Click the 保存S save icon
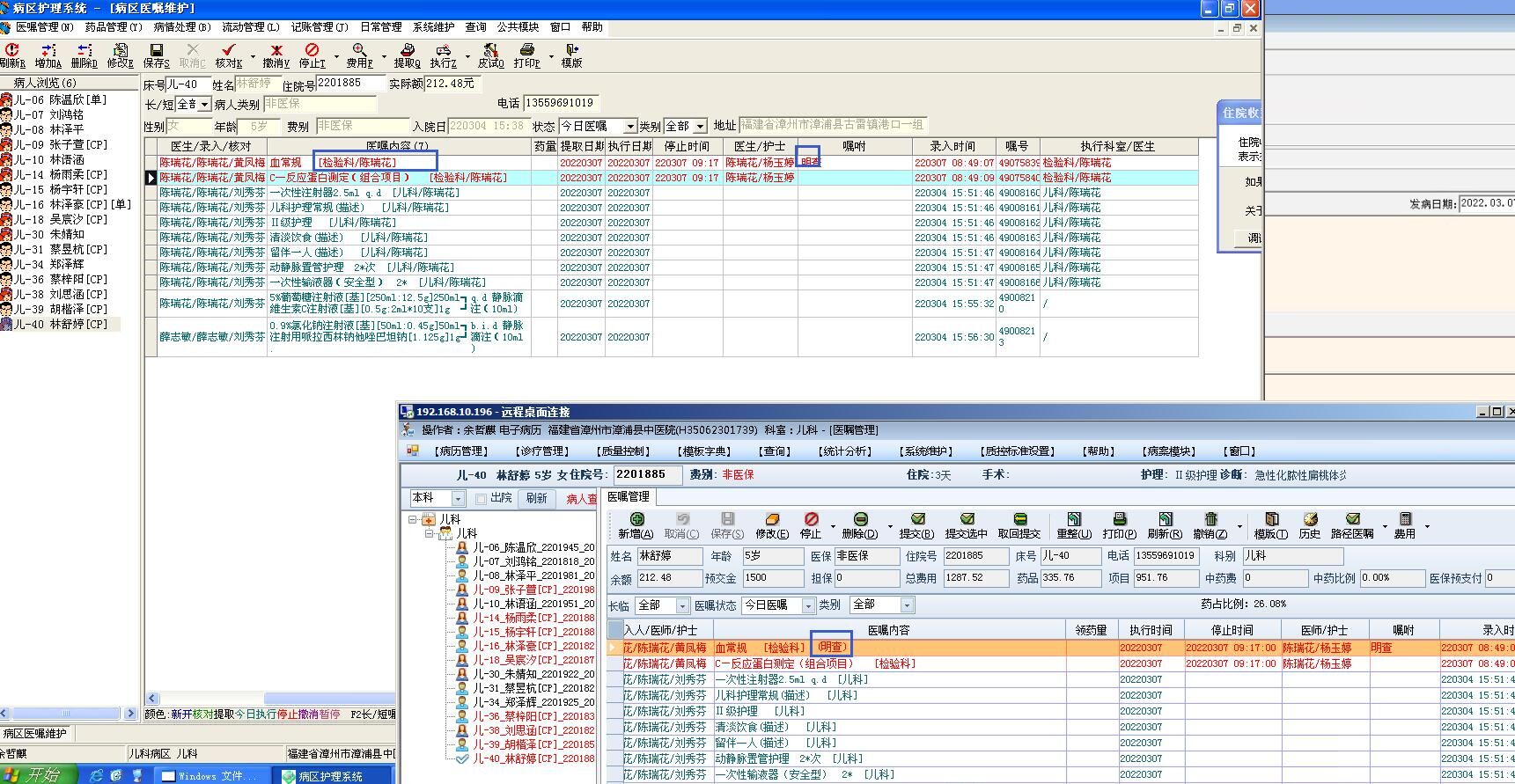This screenshot has width=1515, height=784. 156,50
